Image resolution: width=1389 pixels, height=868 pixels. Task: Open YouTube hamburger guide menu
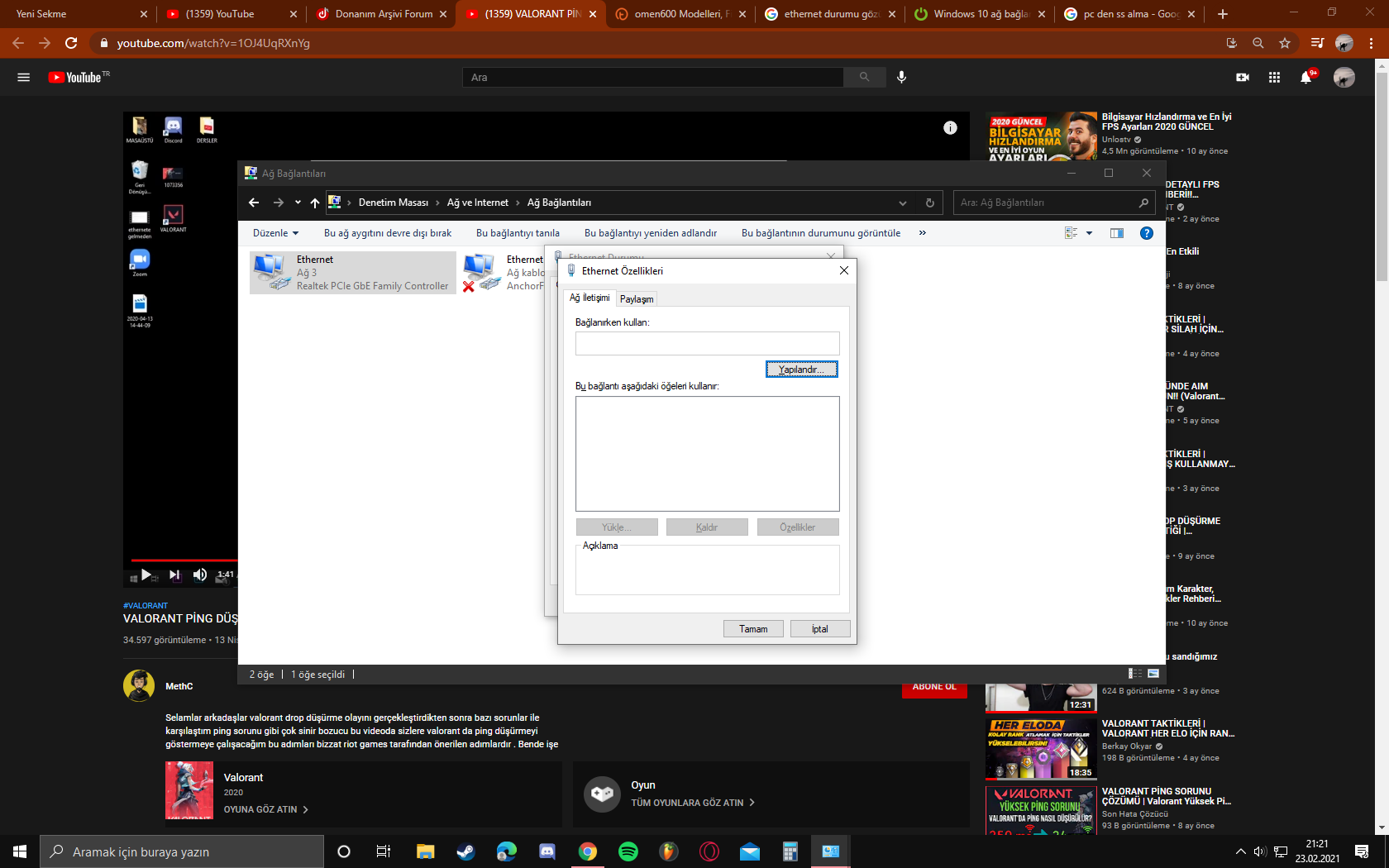pyautogui.click(x=24, y=77)
